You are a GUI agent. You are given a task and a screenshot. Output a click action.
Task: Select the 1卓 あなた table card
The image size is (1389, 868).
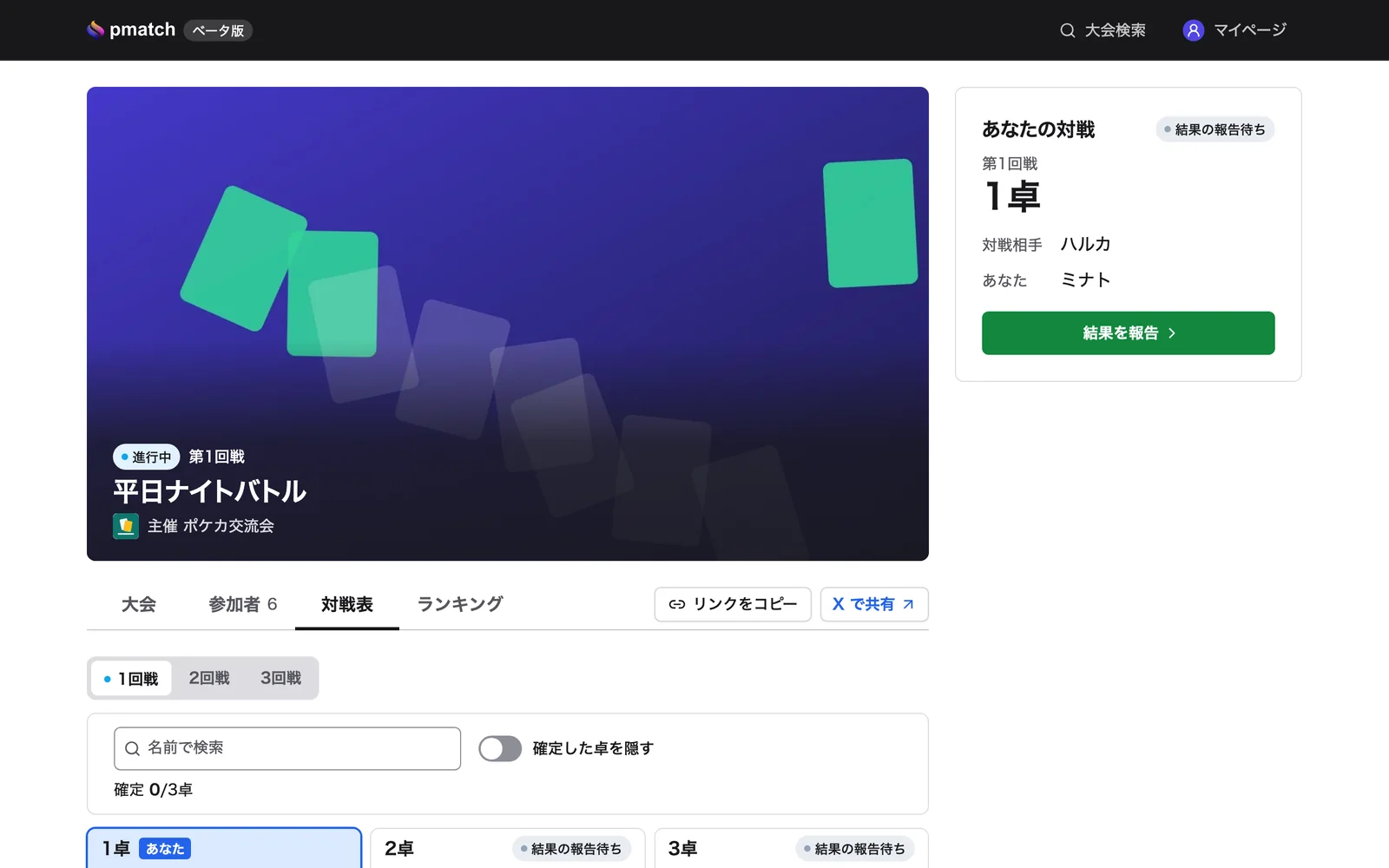point(224,848)
